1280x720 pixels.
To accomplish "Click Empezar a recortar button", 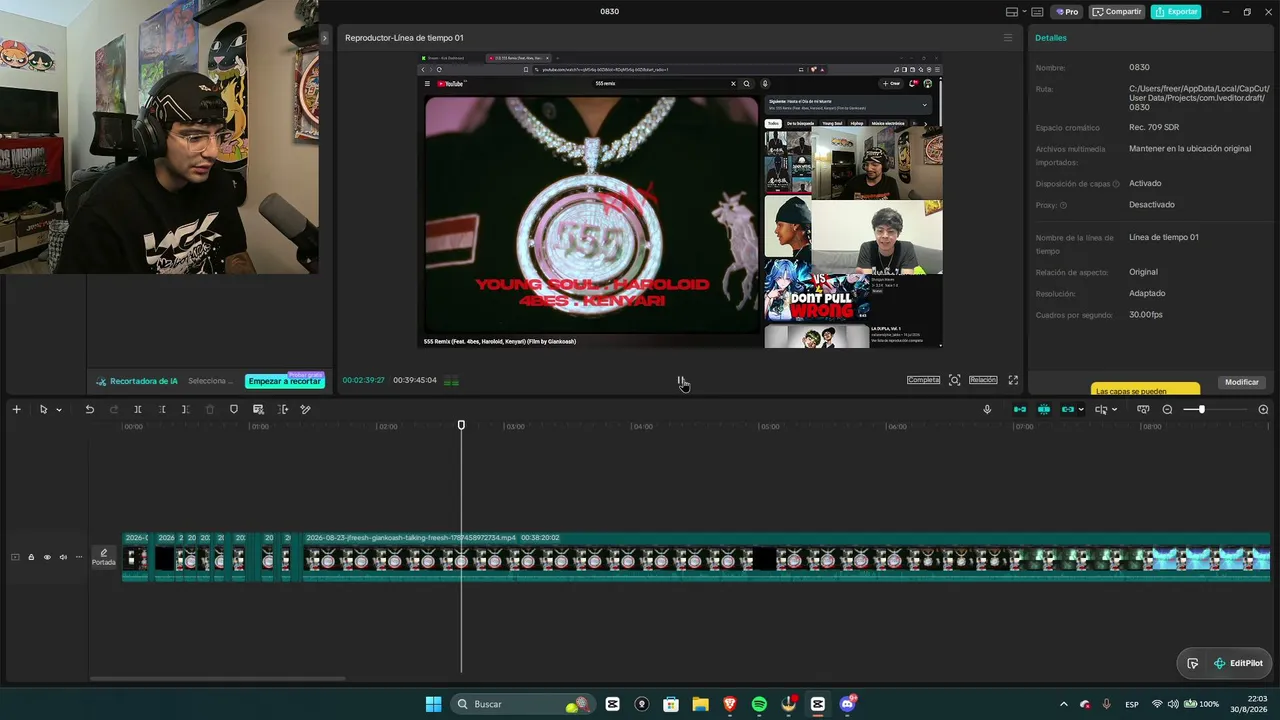I will [x=285, y=381].
